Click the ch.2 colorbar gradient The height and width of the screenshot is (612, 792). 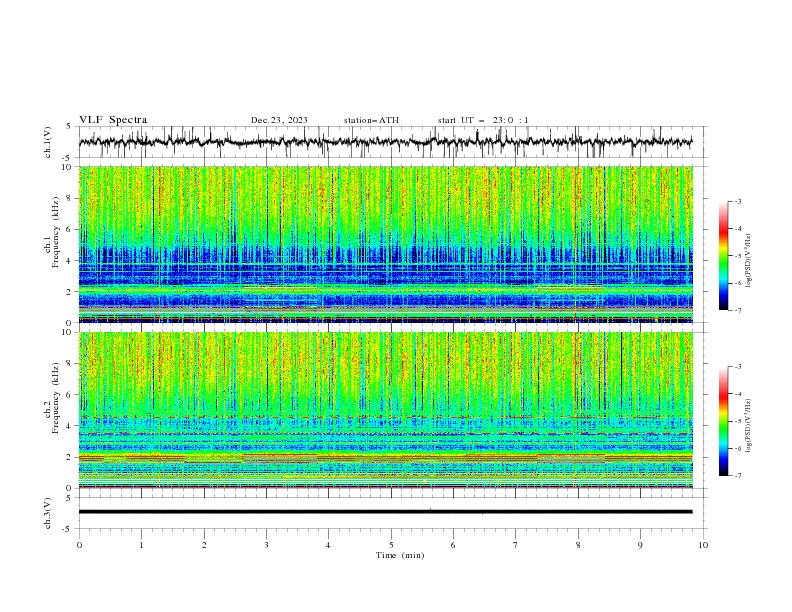pyautogui.click(x=723, y=421)
